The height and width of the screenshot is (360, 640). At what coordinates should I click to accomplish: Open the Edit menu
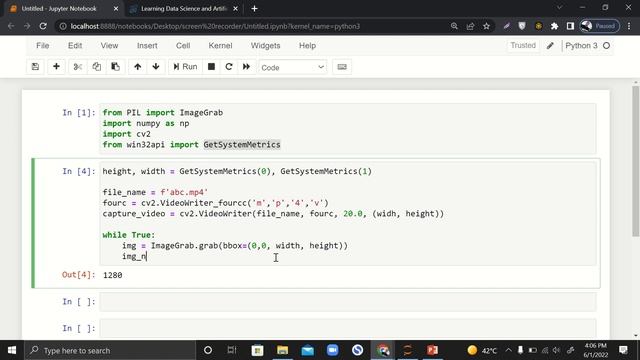[x=75, y=46]
